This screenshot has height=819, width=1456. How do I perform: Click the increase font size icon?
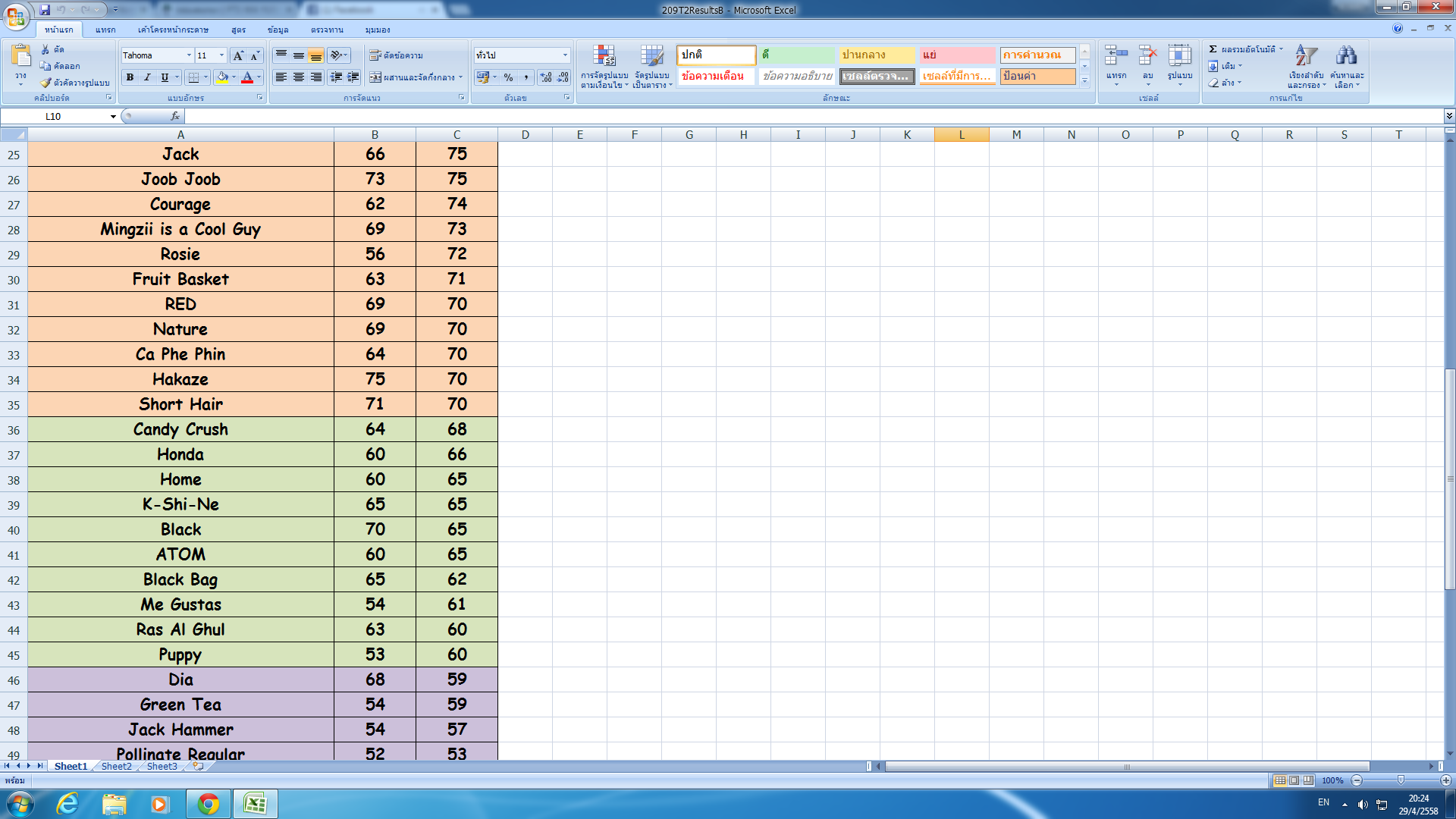(x=238, y=55)
